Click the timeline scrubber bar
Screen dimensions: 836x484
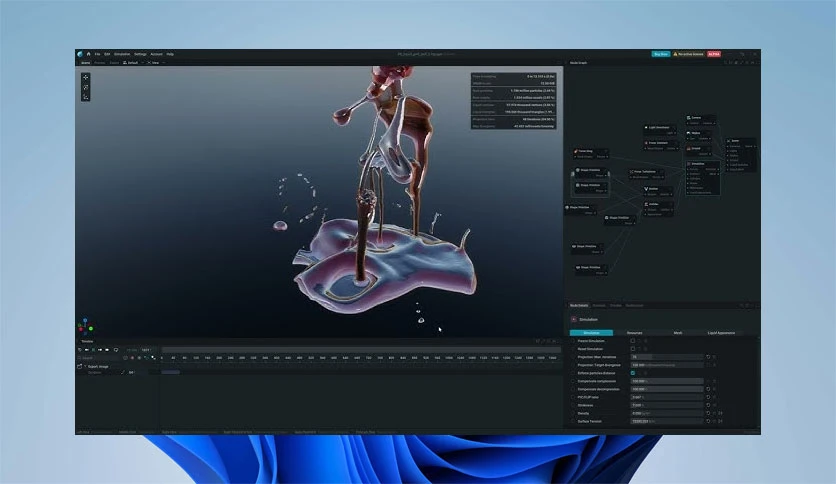[x=361, y=350]
